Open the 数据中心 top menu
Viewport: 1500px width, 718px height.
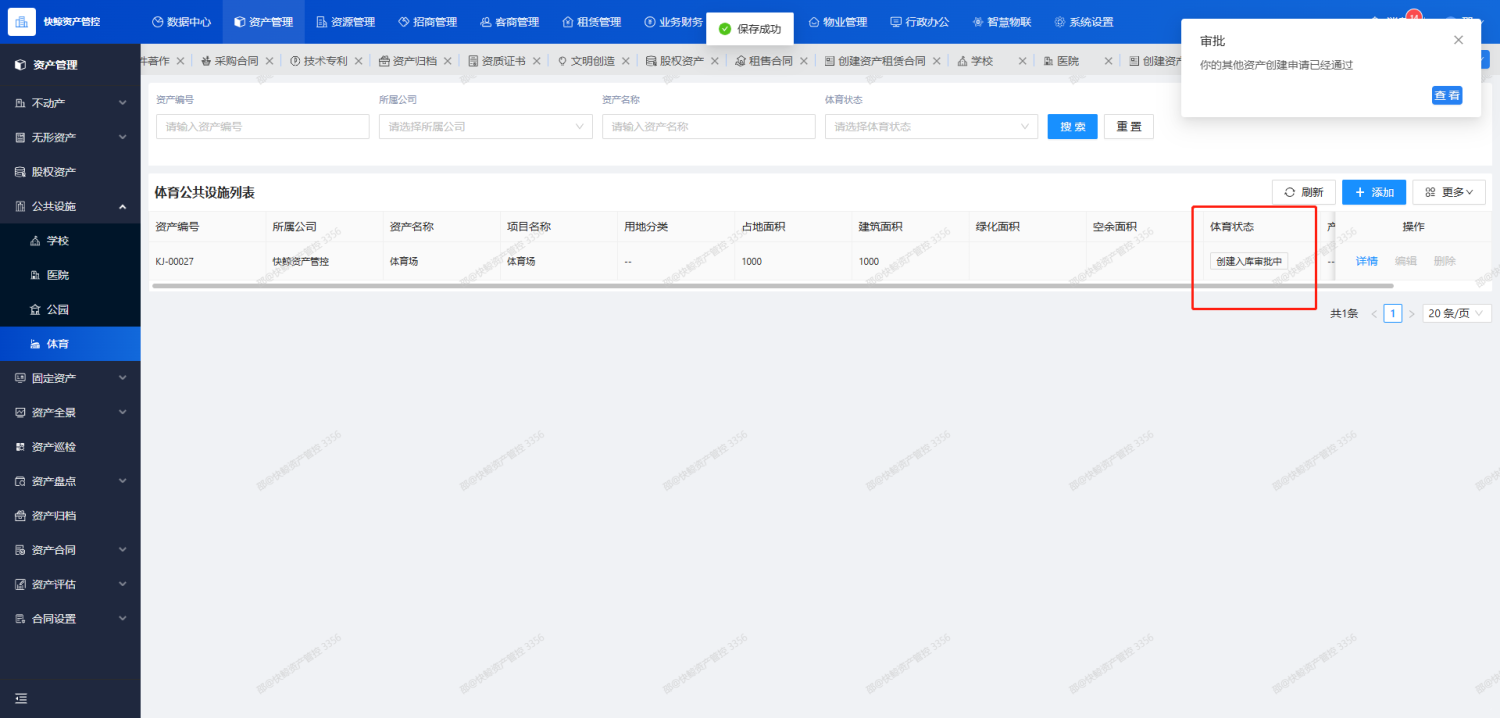pos(181,22)
